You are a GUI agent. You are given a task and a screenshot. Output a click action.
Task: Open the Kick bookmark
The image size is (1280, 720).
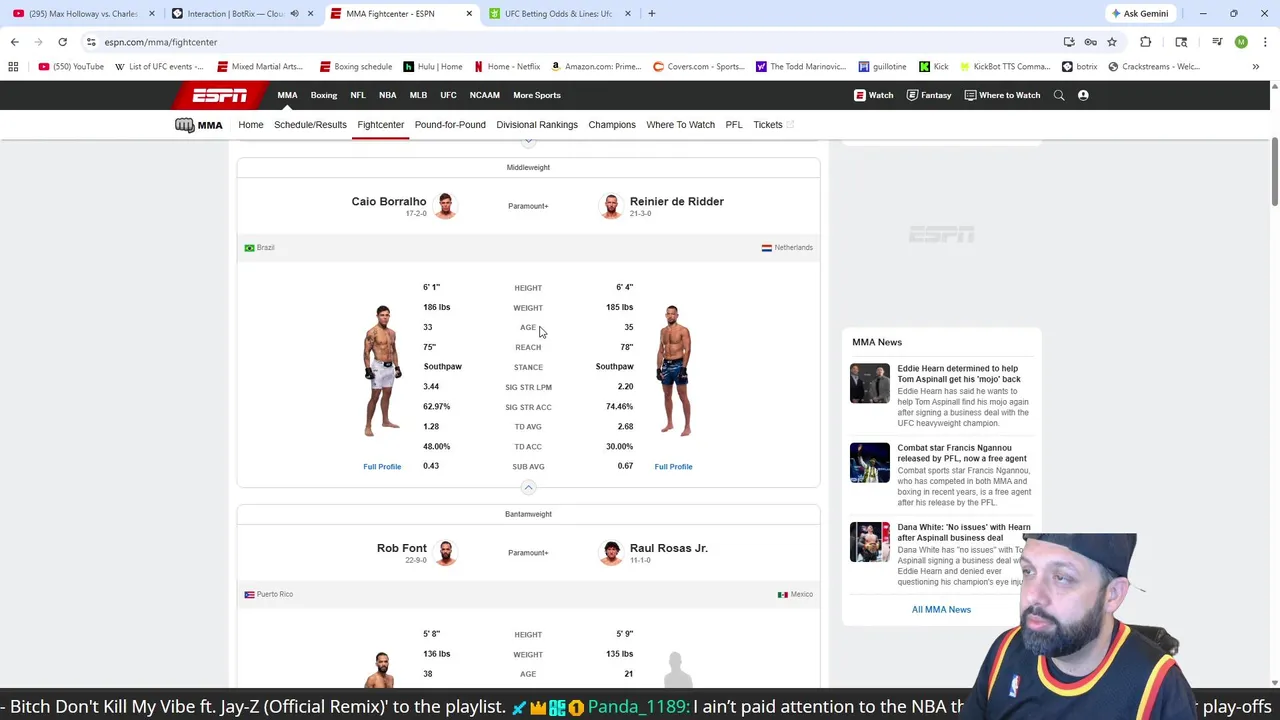933,67
